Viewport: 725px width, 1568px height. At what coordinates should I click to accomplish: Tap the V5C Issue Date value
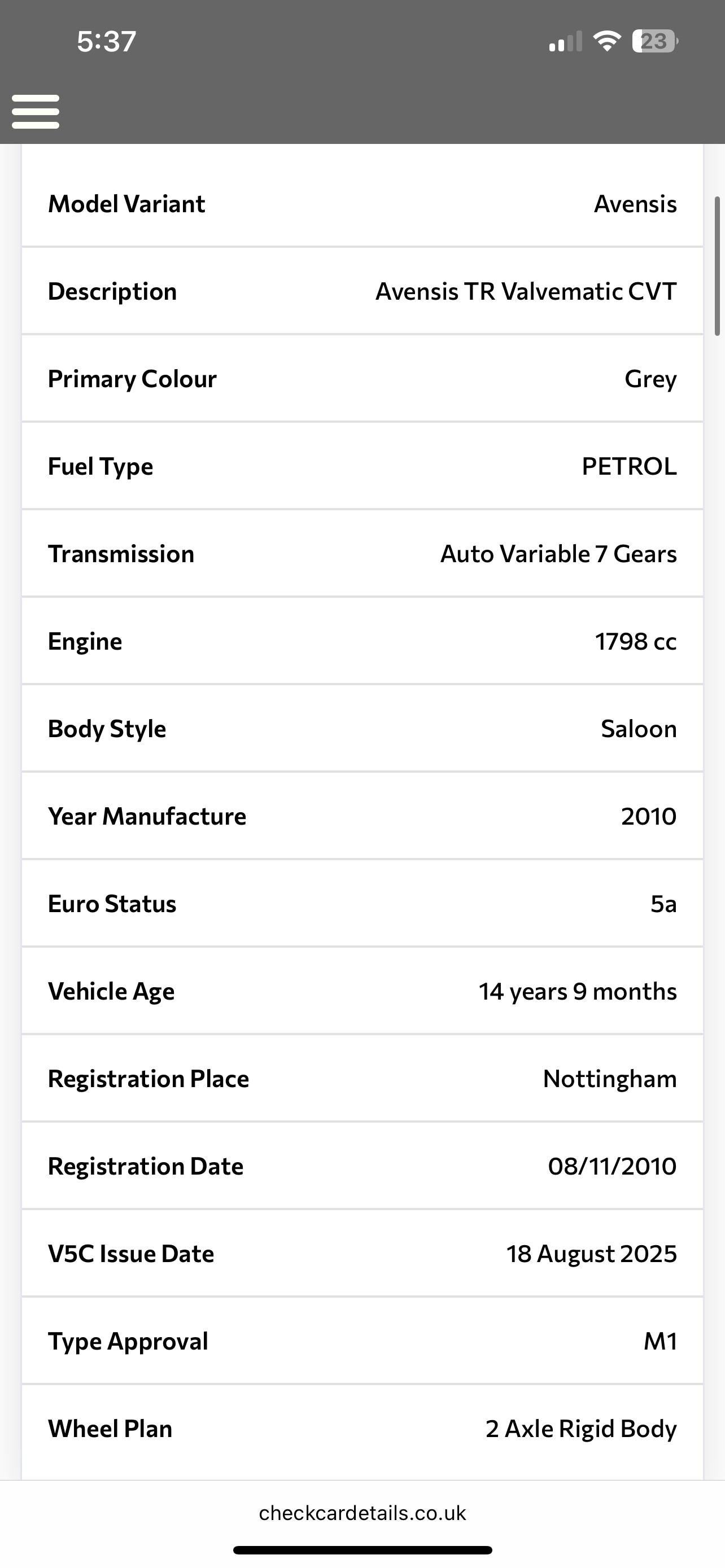(592, 1254)
